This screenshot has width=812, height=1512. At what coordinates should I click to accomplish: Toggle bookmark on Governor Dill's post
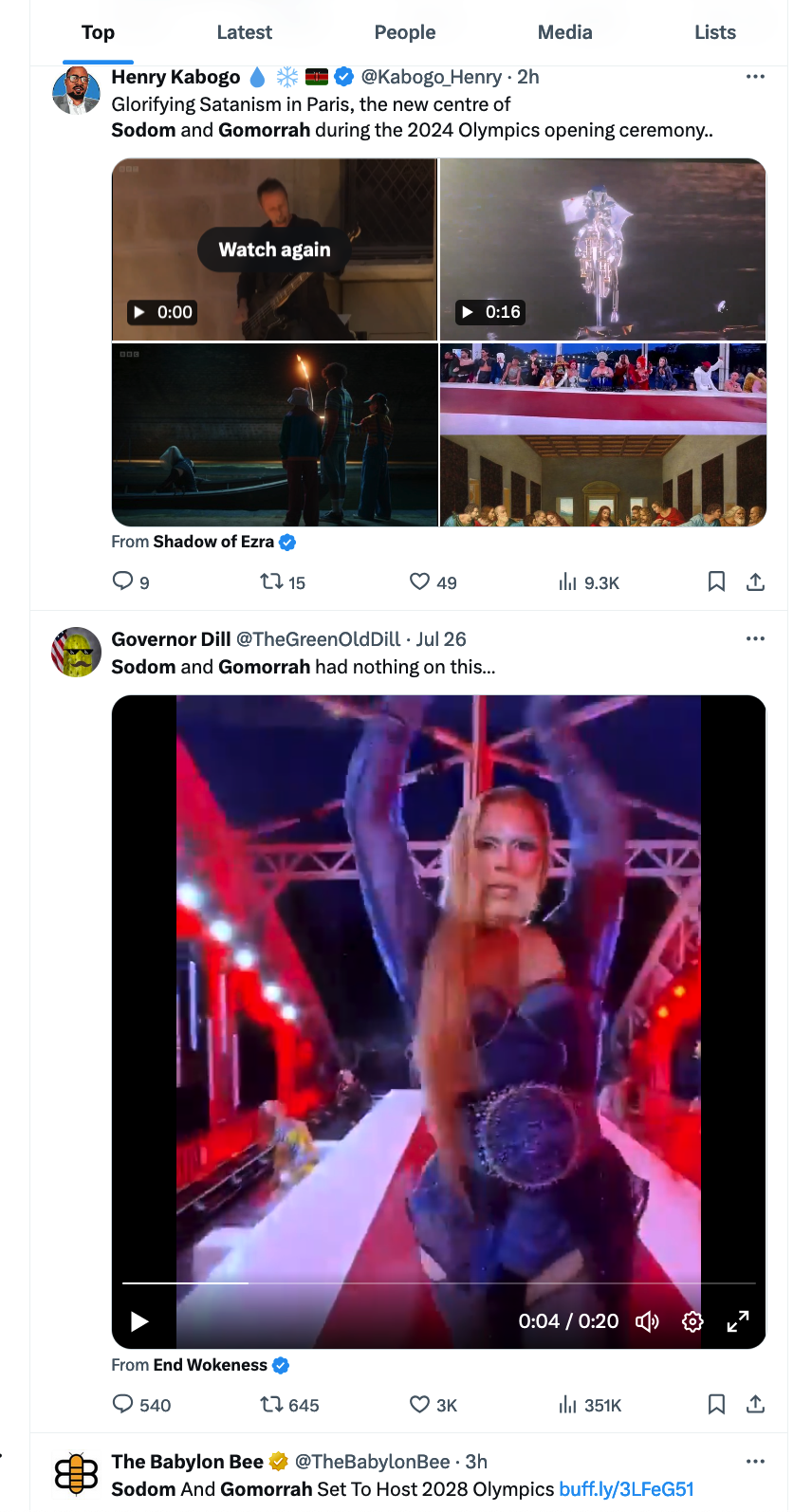point(716,1404)
